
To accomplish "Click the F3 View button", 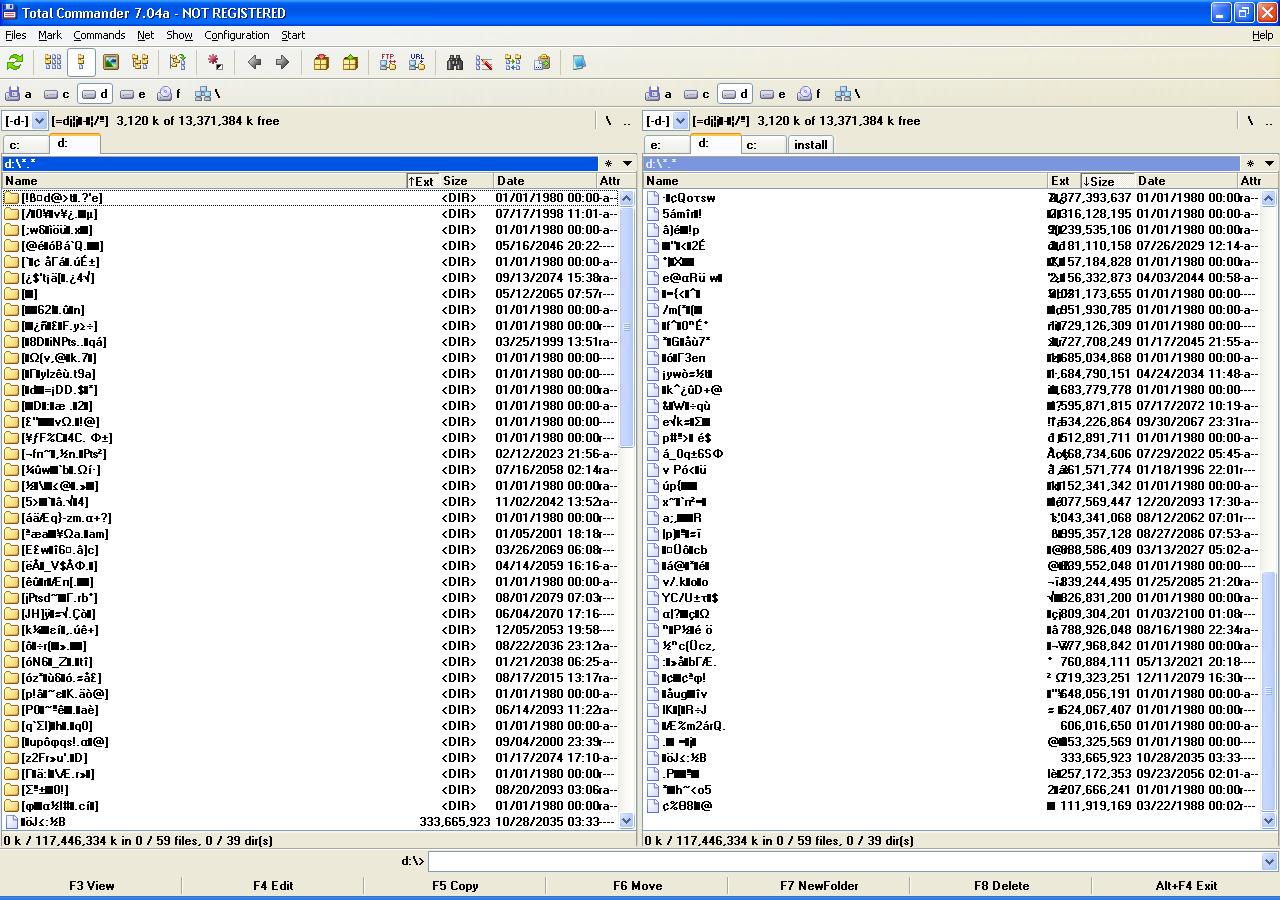I will tap(92, 885).
